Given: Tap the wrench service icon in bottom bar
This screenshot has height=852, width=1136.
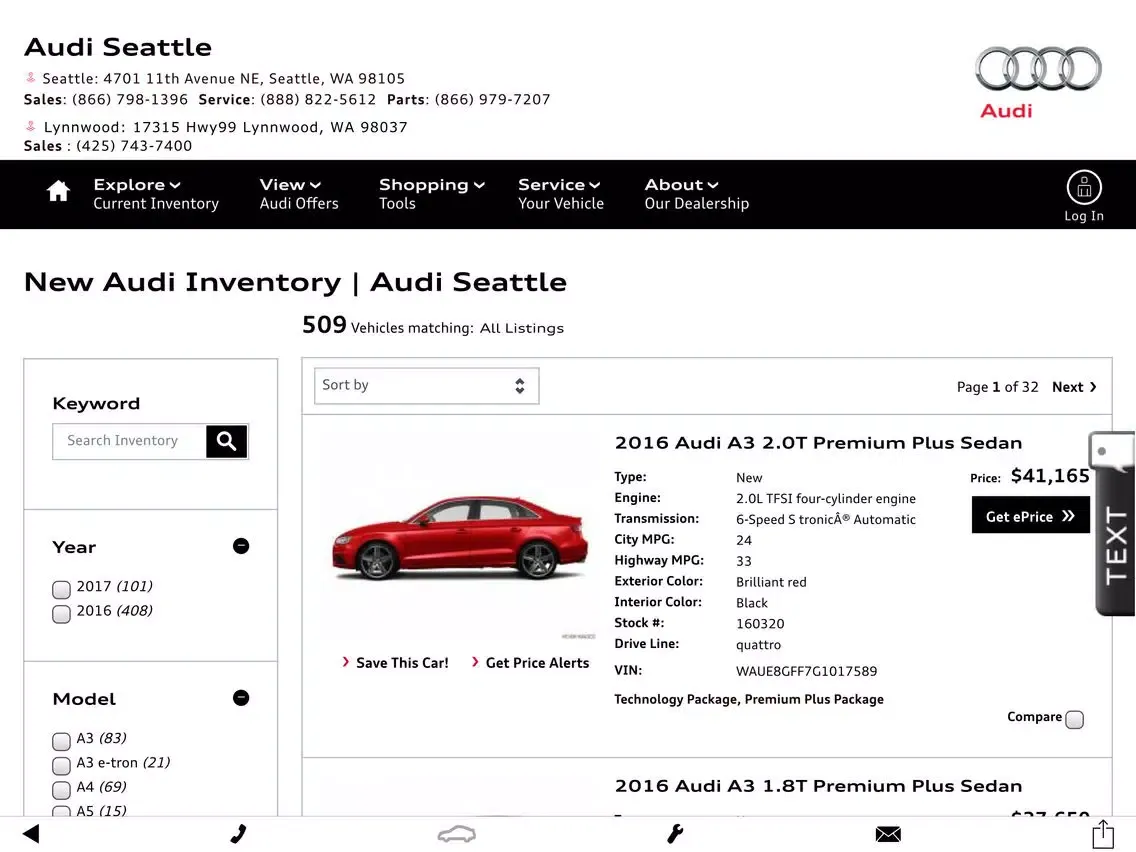Looking at the screenshot, I should click(x=675, y=834).
